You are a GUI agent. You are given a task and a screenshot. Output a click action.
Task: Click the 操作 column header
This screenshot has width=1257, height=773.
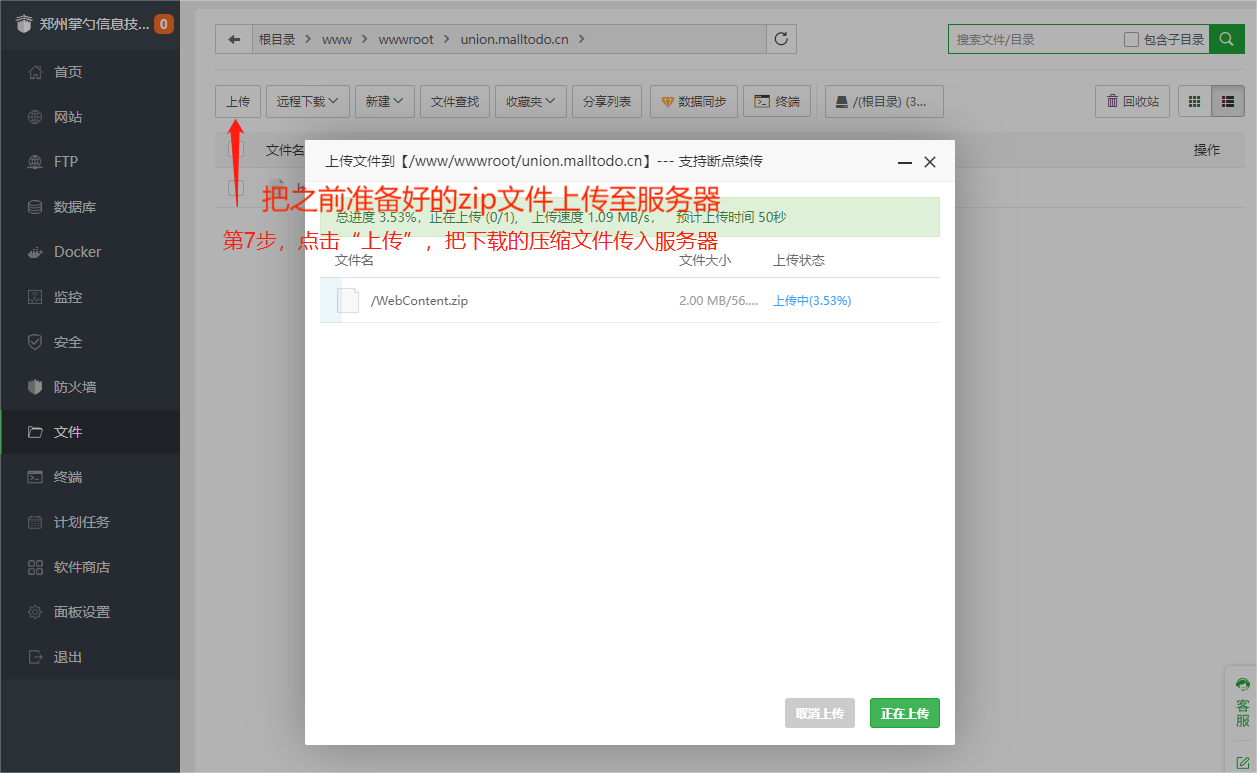(1207, 150)
